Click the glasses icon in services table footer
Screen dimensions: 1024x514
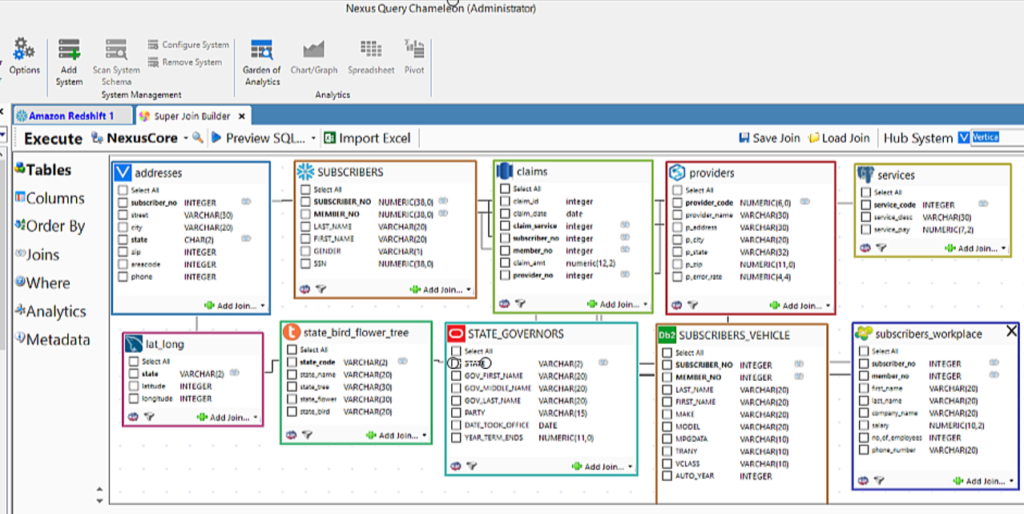865,248
